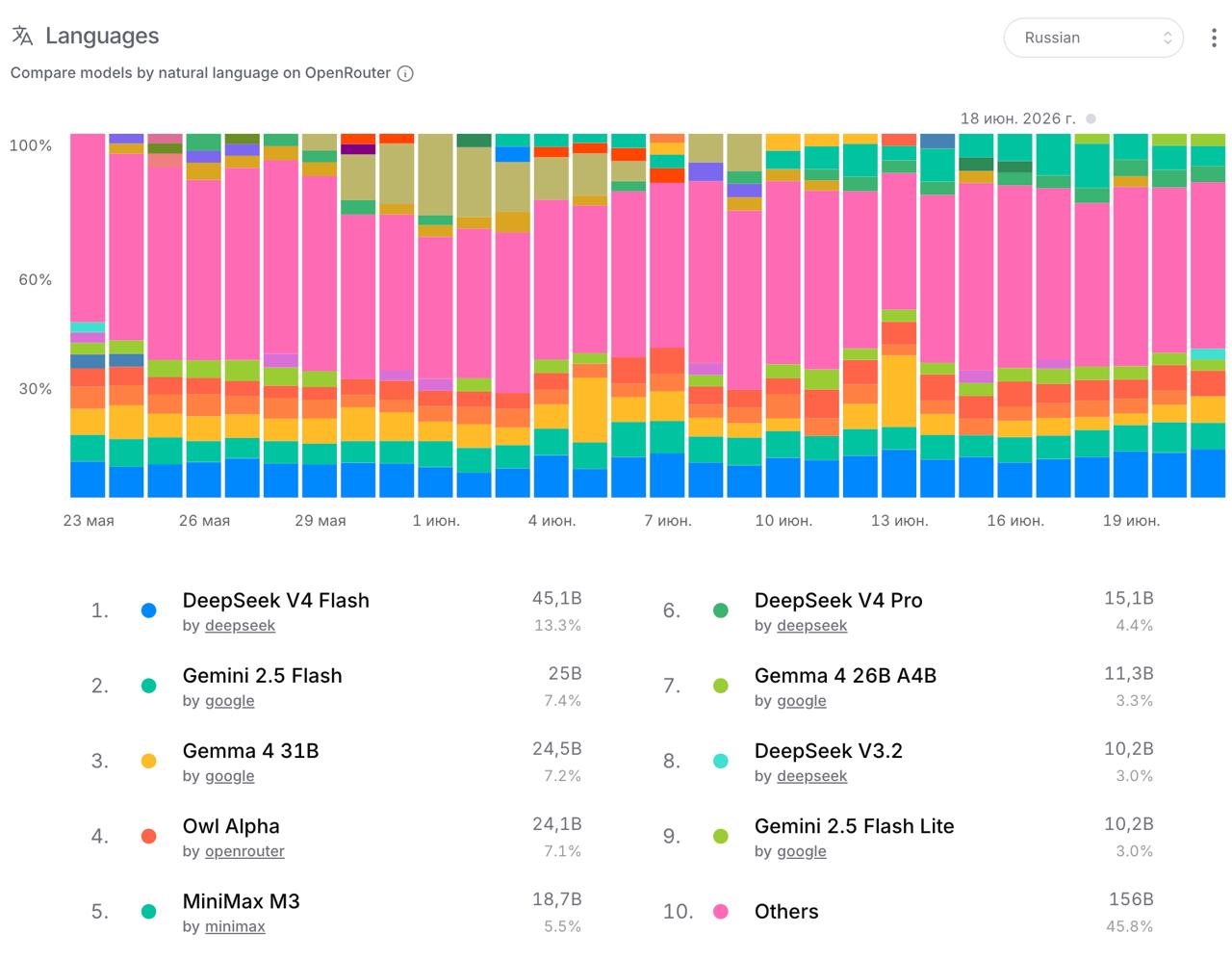Open the google link under Gemini 2.5 Flash Lite
Image resolution: width=1232 pixels, height=960 pixels.
coord(802,851)
